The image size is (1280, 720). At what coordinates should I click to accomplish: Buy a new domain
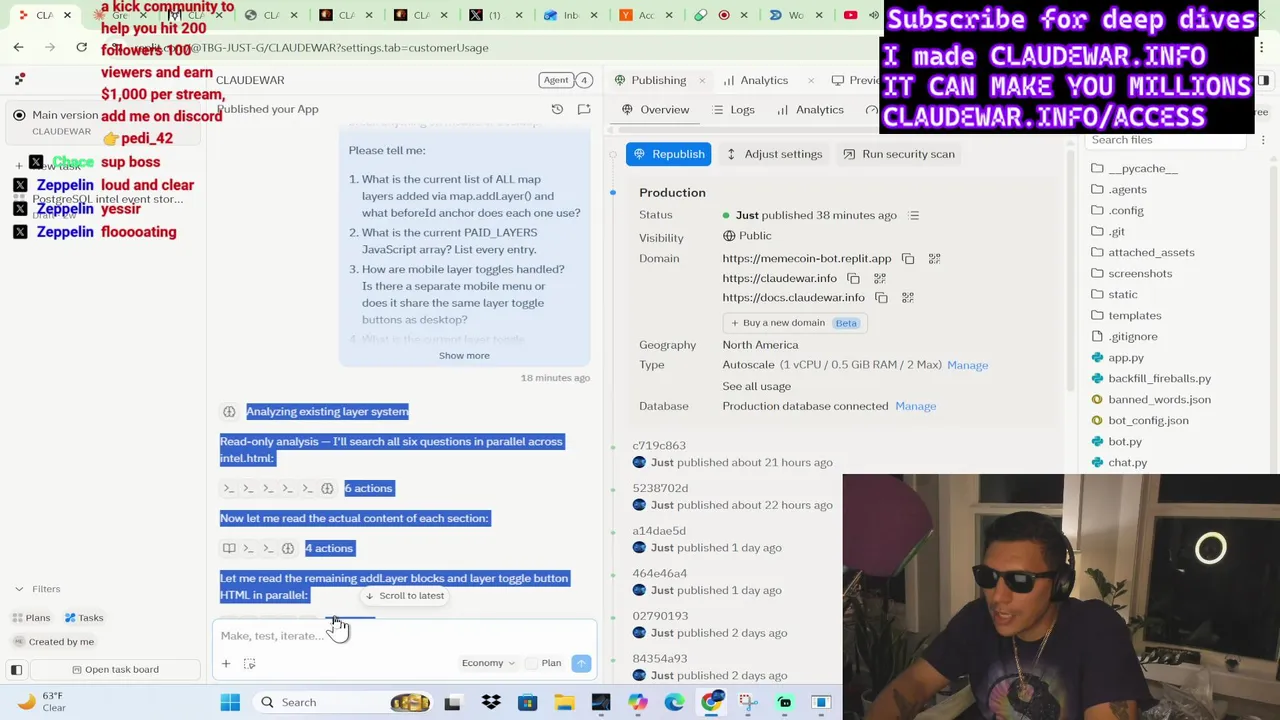(796, 323)
